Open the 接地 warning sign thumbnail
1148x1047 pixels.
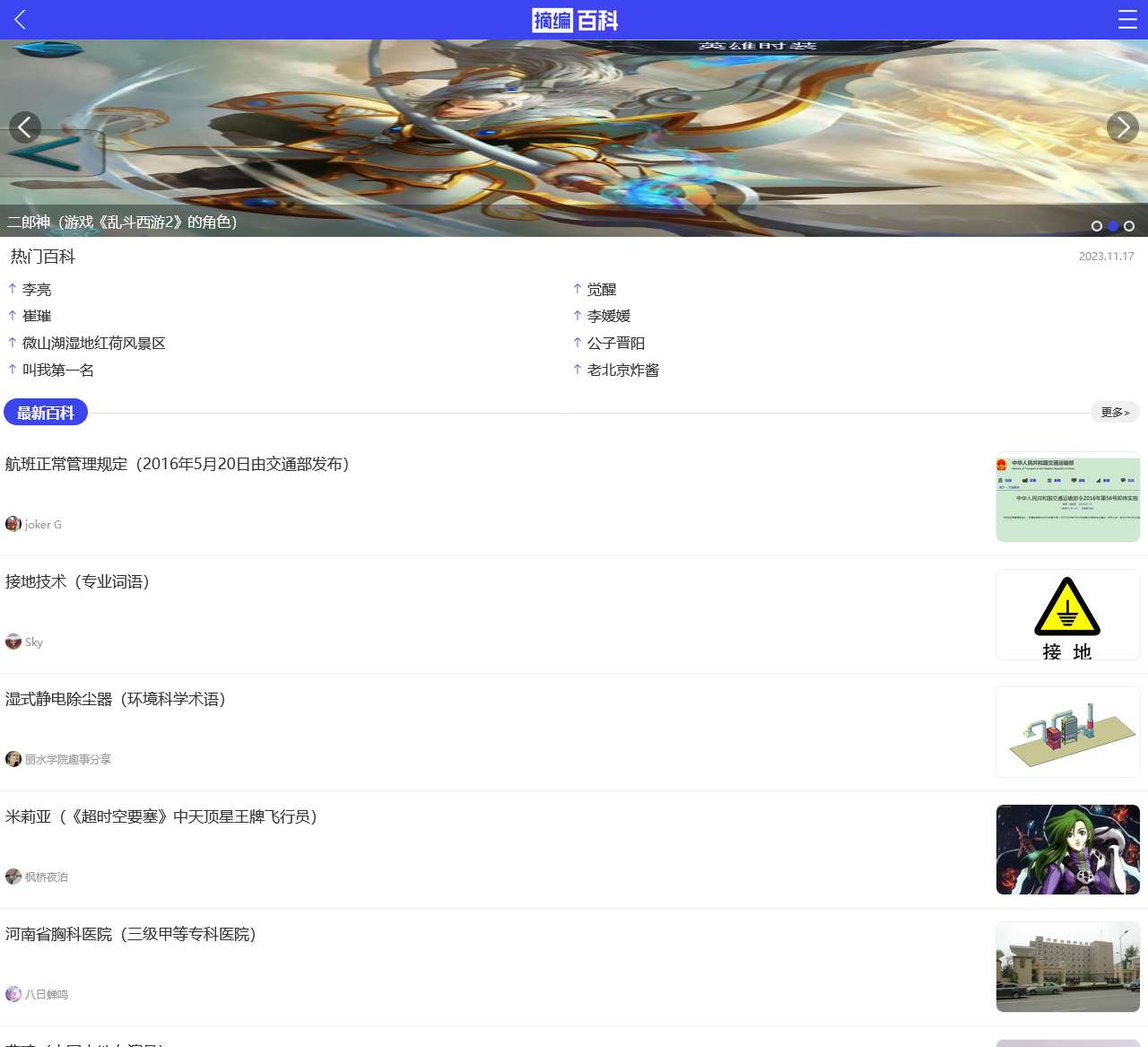click(x=1068, y=615)
